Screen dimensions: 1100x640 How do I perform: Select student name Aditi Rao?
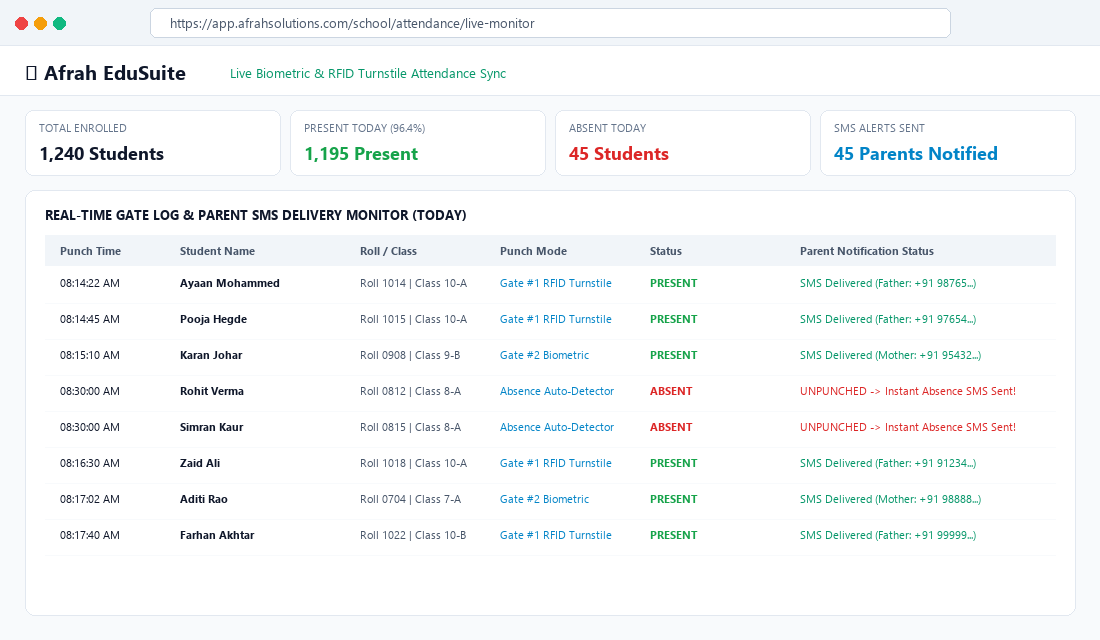click(203, 500)
